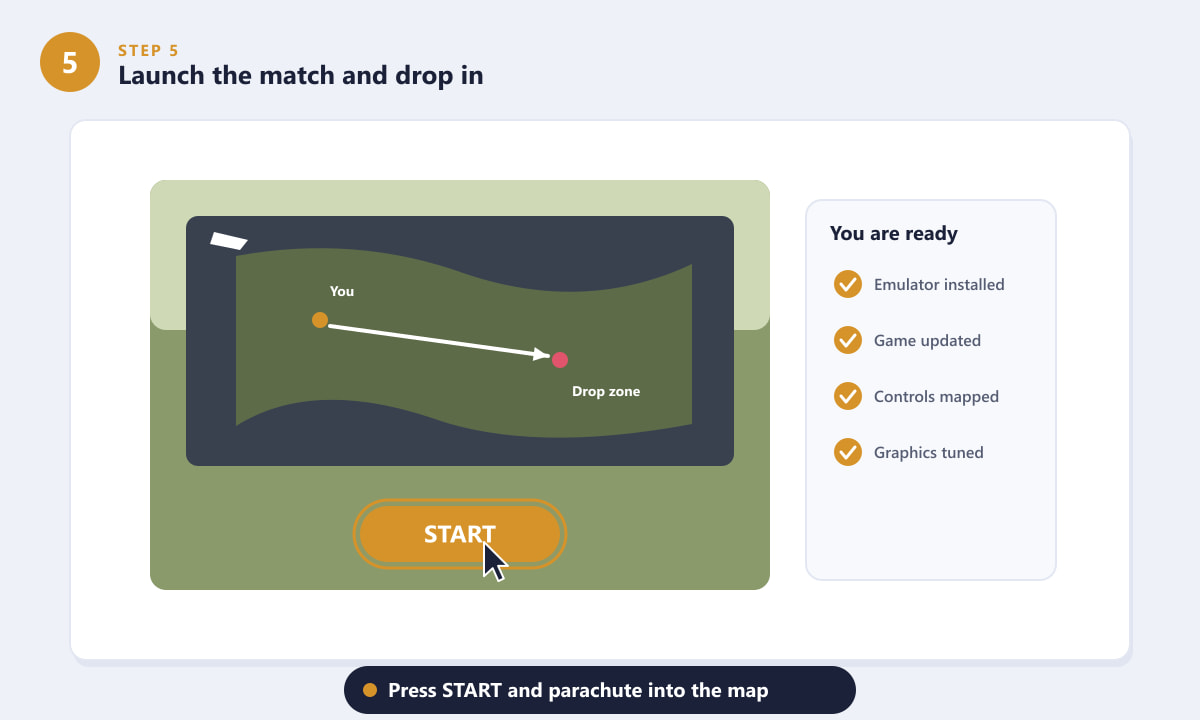
Task: Click the white plane icon on map
Action: point(229,241)
